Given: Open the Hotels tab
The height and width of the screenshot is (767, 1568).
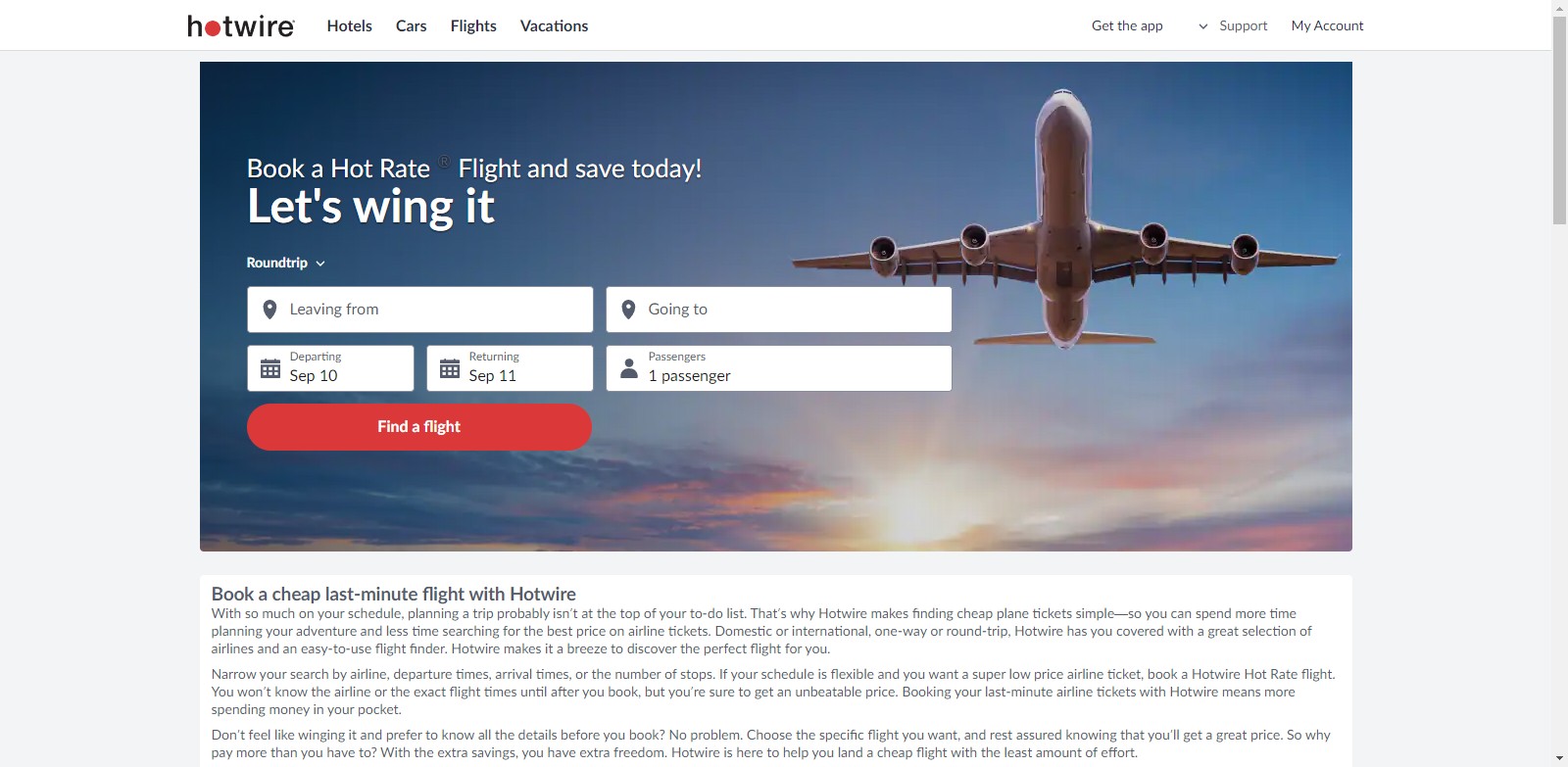Looking at the screenshot, I should (350, 25).
